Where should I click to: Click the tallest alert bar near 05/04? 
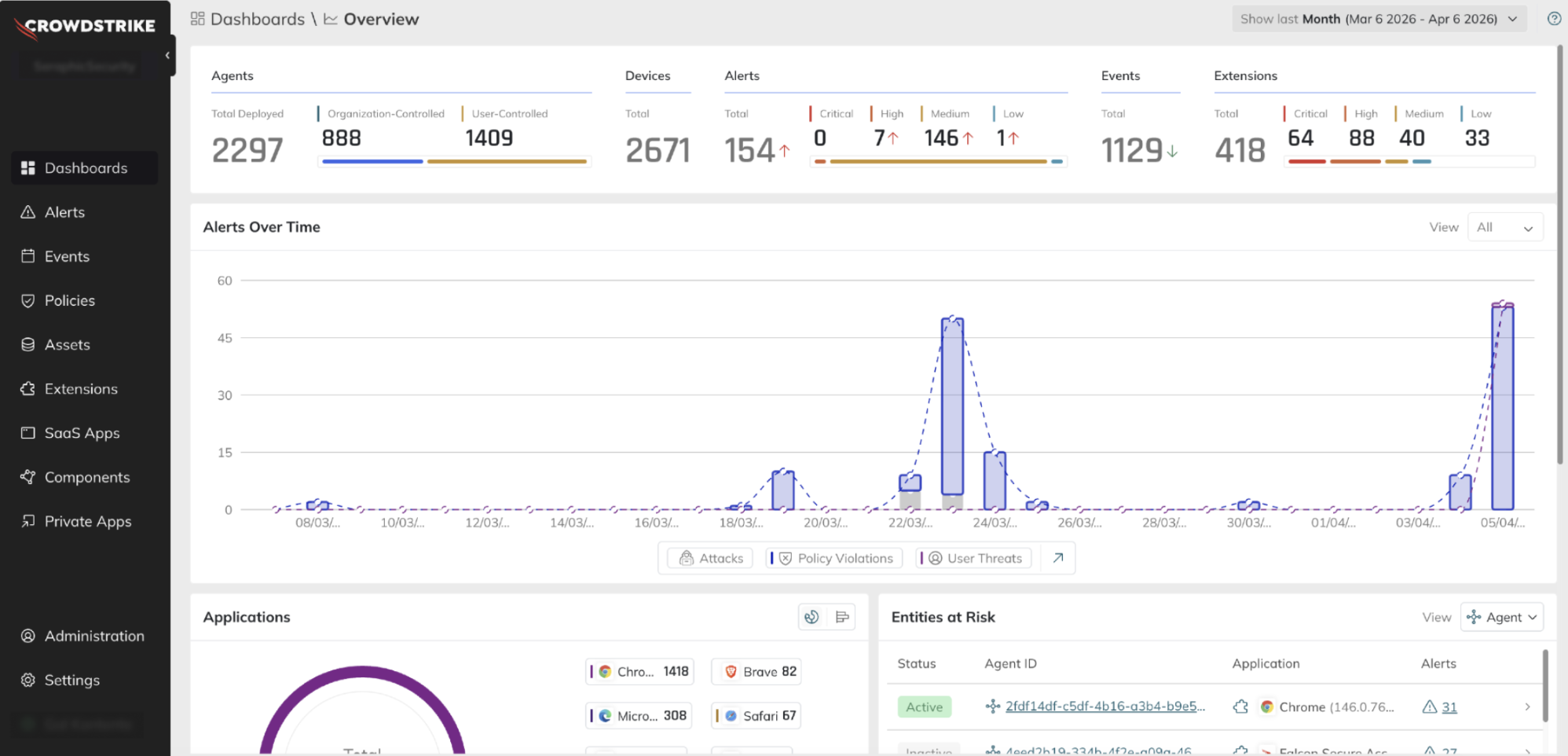(1502, 406)
